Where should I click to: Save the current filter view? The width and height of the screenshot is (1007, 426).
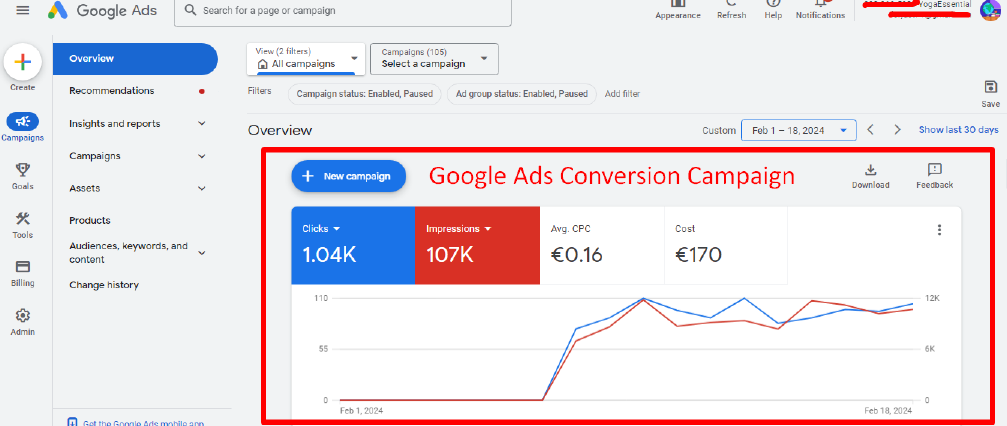(x=990, y=94)
